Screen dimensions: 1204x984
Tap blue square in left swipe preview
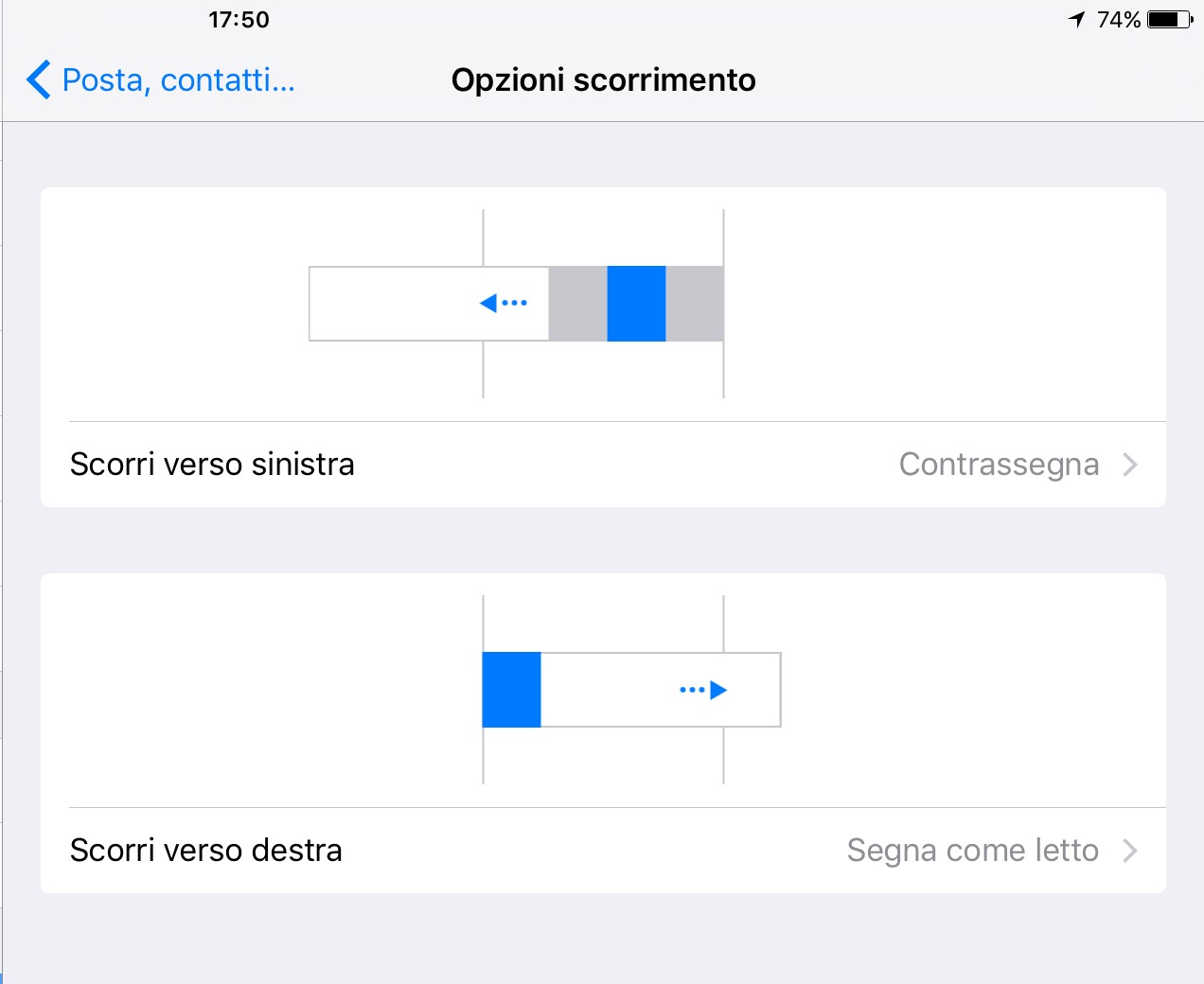tap(636, 304)
